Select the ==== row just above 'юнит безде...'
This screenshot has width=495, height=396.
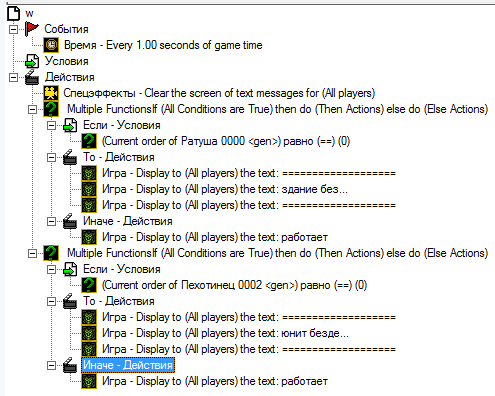coord(249,317)
